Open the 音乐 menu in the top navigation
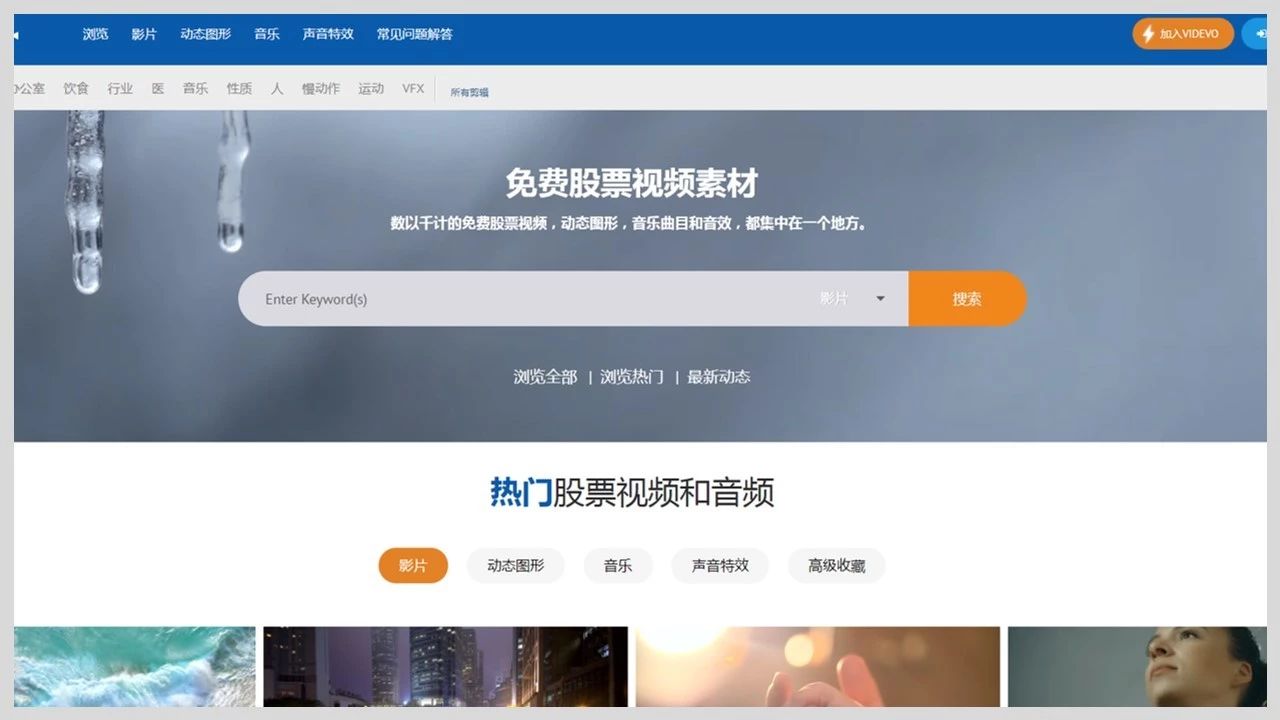1280x720 pixels. pyautogui.click(x=266, y=33)
